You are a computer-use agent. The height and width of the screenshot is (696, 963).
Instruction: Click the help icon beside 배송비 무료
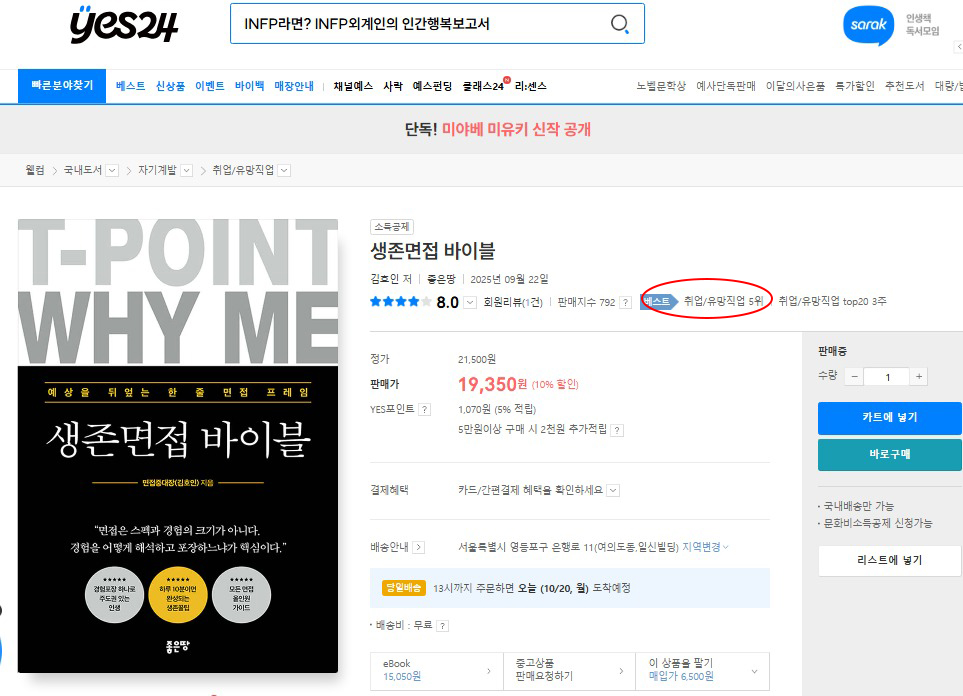442,626
